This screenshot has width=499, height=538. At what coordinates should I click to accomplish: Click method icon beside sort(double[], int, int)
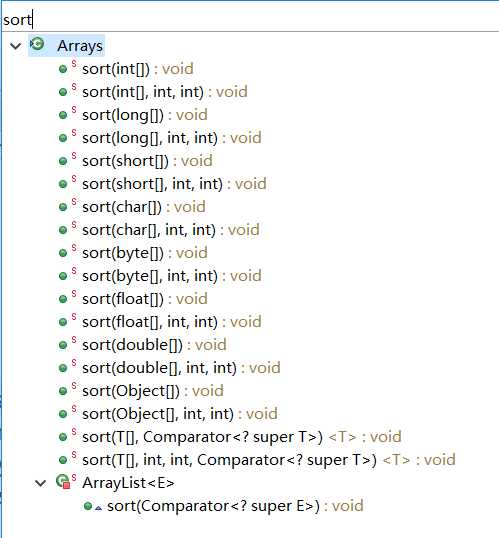click(63, 369)
